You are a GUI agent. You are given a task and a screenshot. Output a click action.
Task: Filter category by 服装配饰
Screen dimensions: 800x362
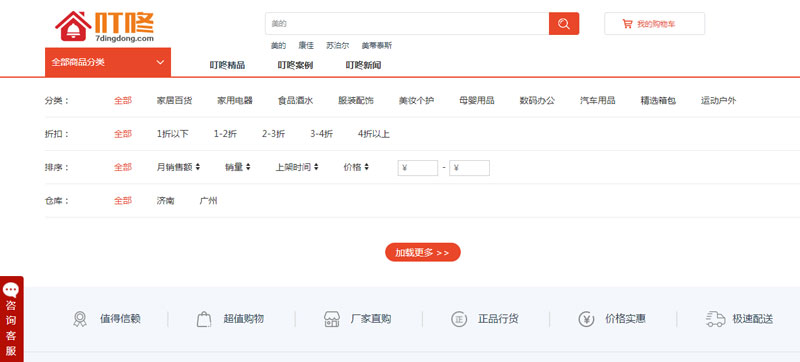pos(356,100)
